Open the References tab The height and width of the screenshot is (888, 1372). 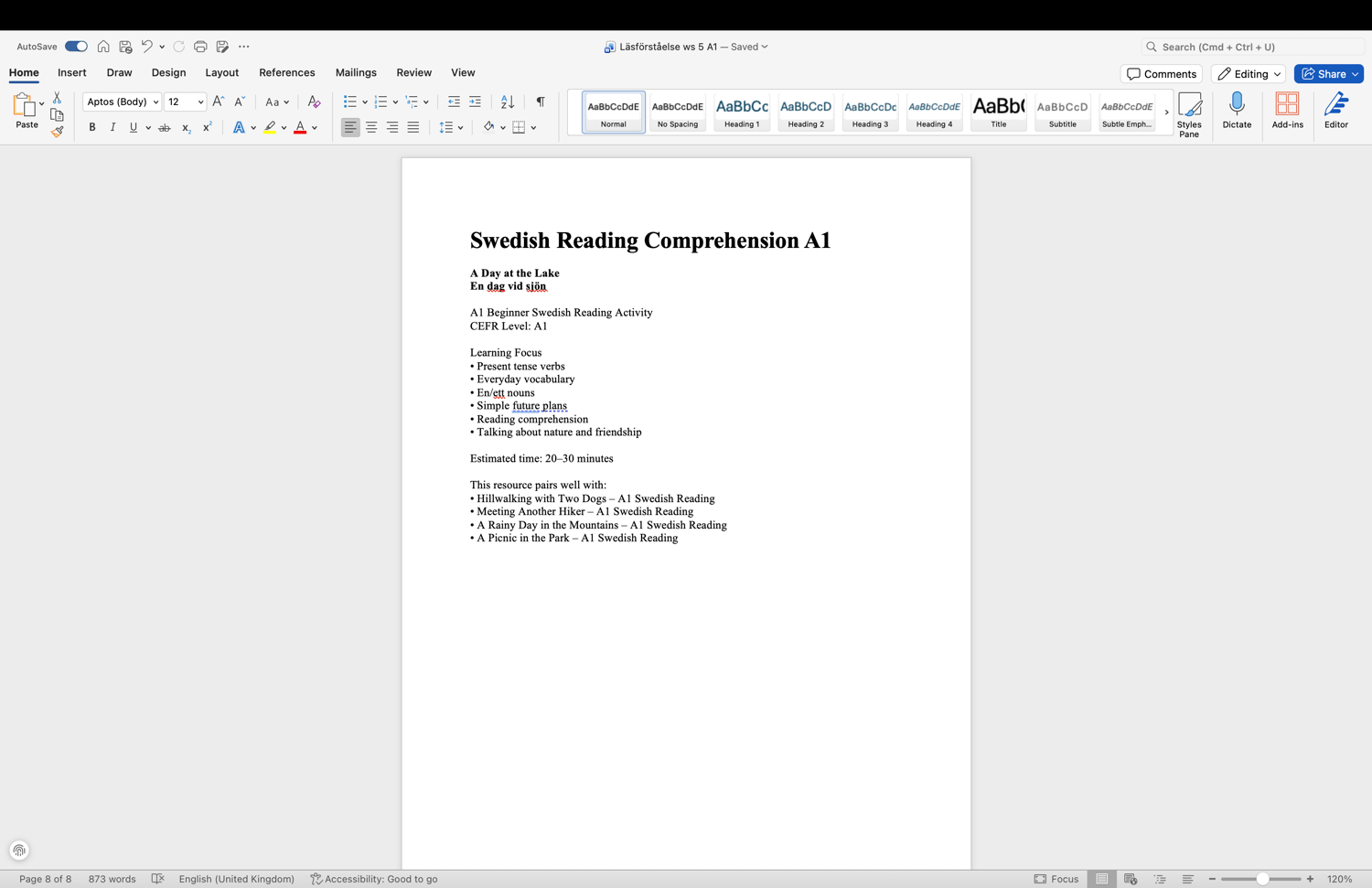[x=286, y=72]
